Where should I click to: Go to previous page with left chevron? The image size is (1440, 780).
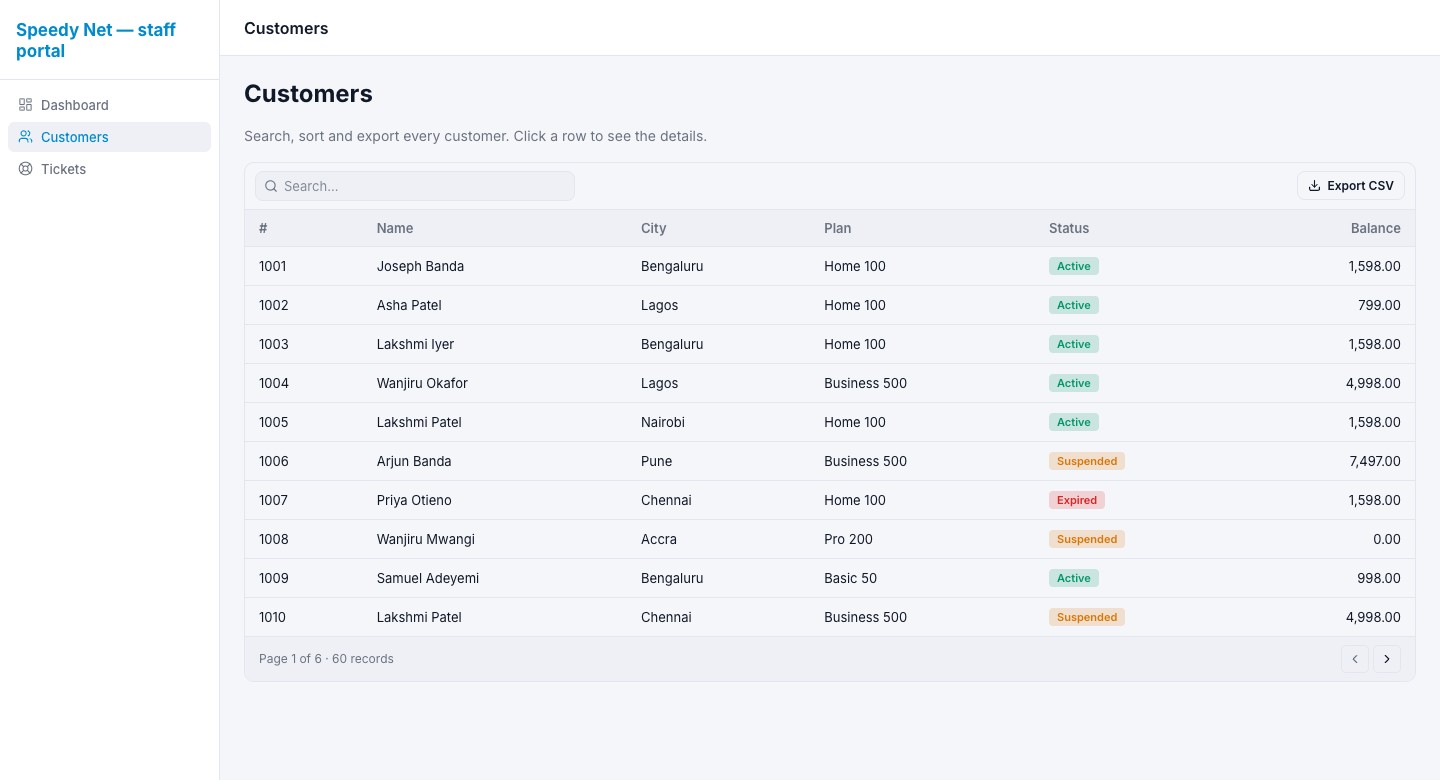(1355, 659)
